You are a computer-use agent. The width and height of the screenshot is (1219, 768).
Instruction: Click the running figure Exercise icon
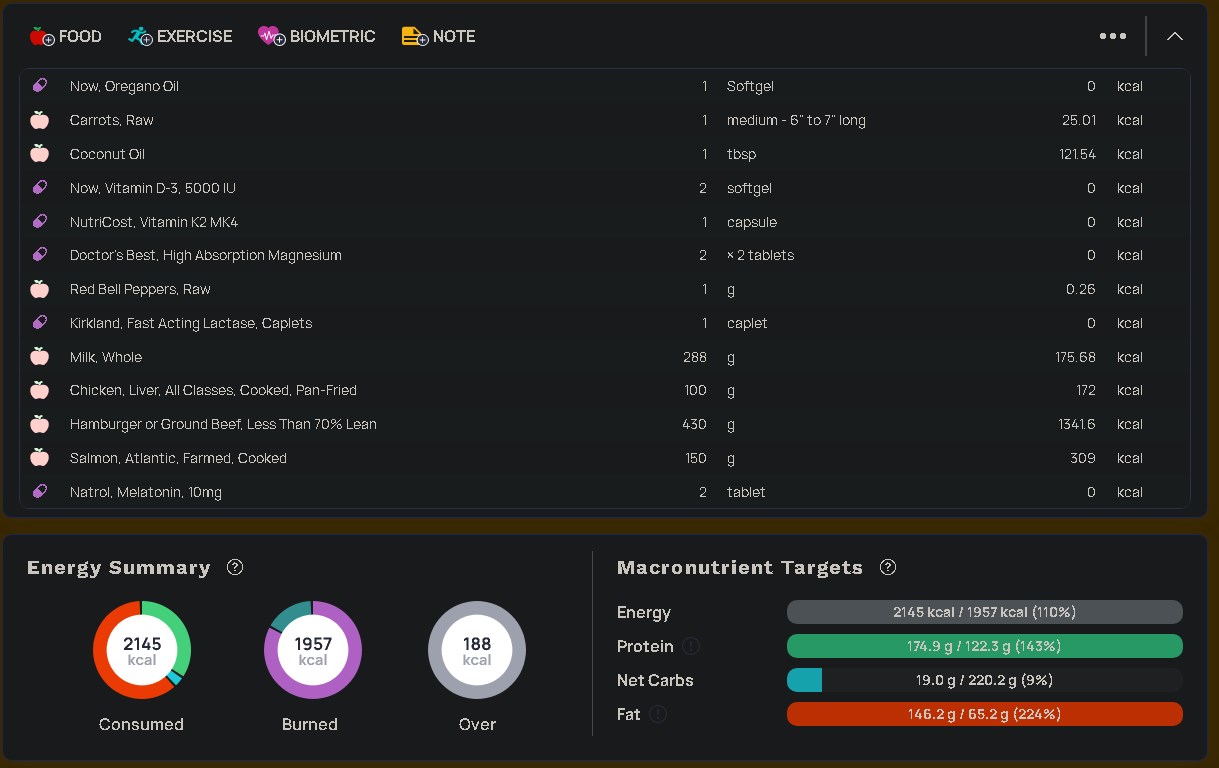point(140,36)
